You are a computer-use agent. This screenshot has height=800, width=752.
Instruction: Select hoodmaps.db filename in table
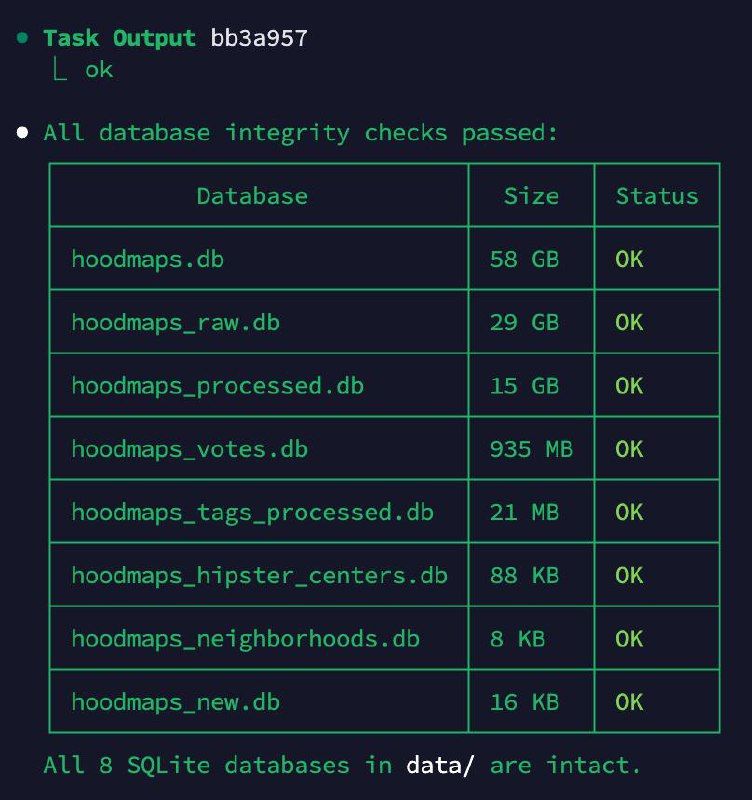147,259
